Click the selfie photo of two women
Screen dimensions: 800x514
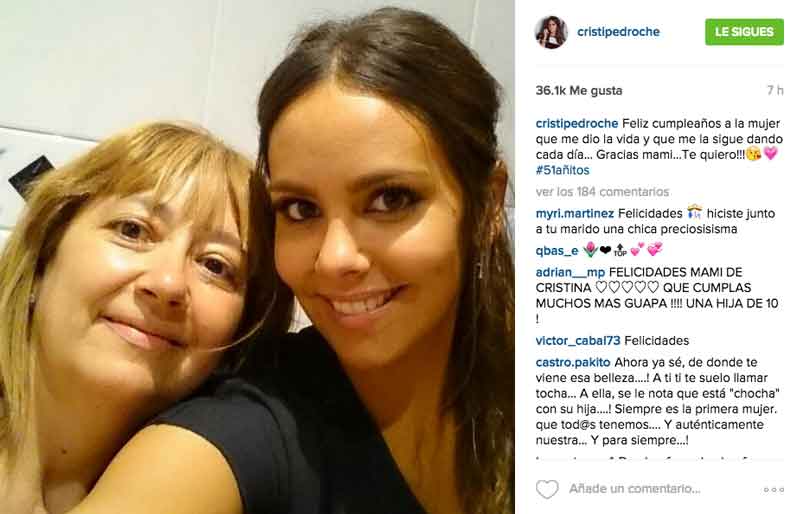[257, 257]
